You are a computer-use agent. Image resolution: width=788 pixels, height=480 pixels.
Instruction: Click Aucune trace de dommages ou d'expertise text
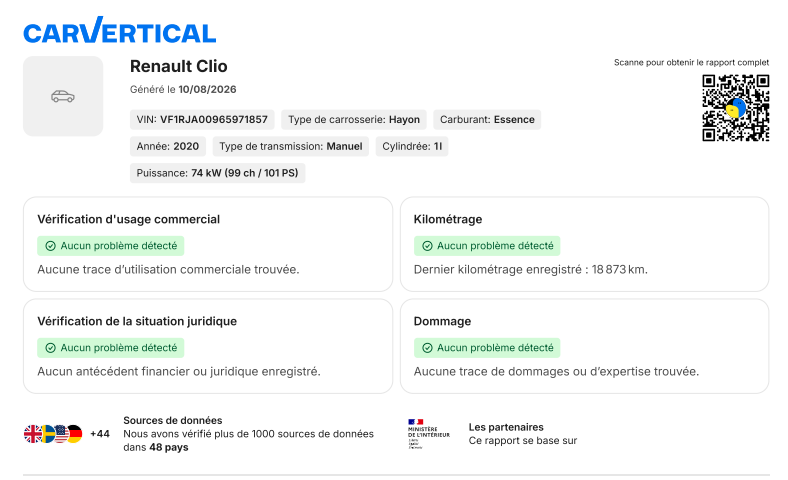(556, 371)
